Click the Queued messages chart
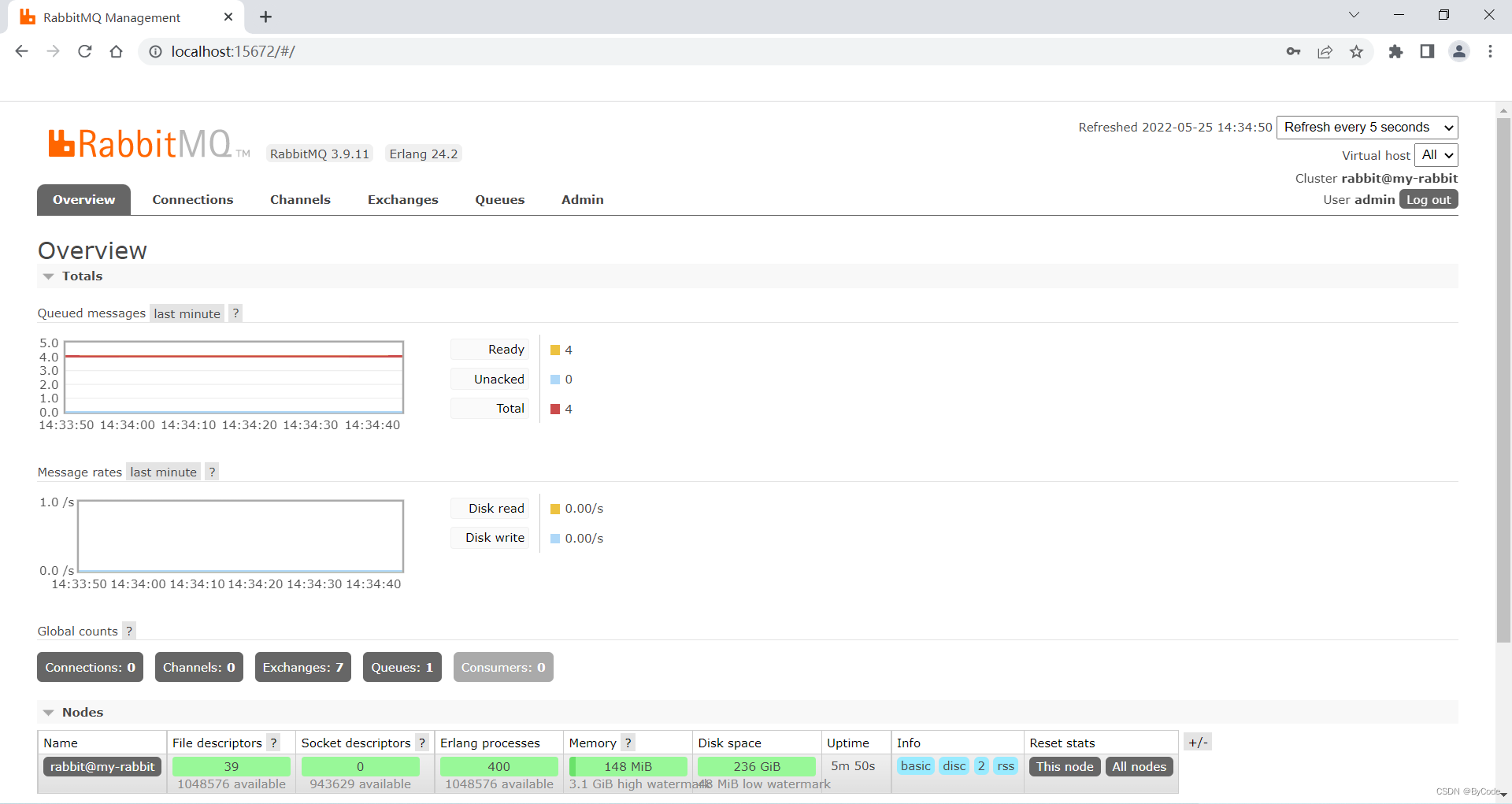 233,377
